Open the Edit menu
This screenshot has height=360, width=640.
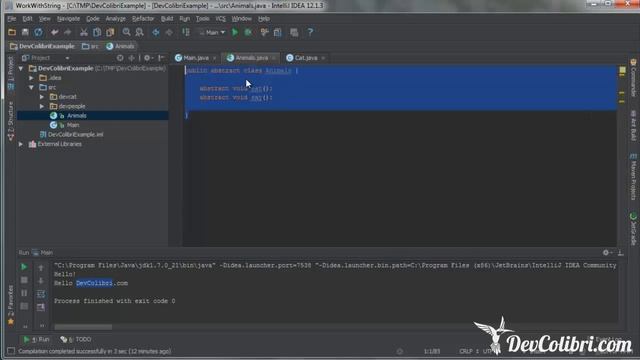pos(27,19)
